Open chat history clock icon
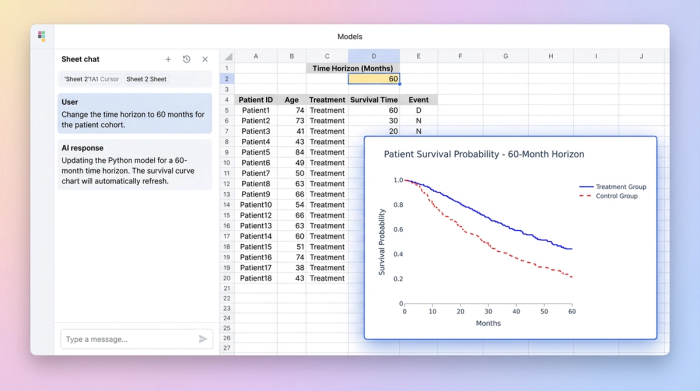 point(187,59)
